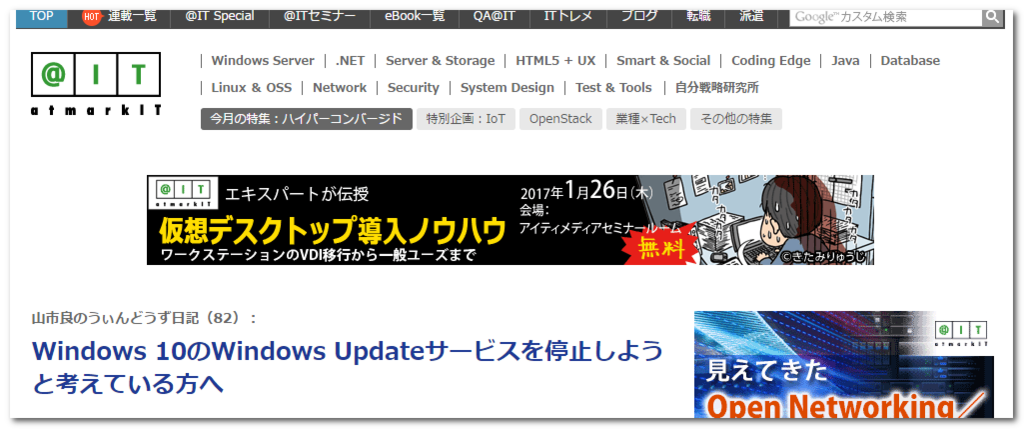Go to HTML5 + UX category
Viewport: 1024px width, 429px height.
(x=556, y=61)
